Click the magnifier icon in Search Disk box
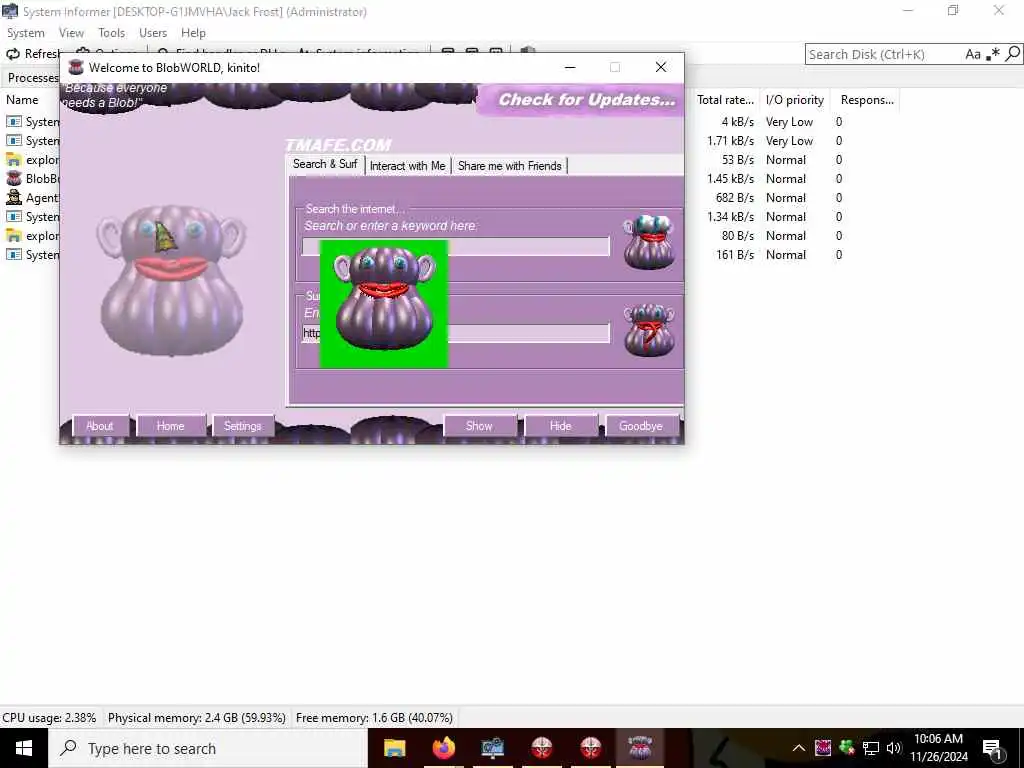The height and width of the screenshot is (768, 1024). [1012, 54]
